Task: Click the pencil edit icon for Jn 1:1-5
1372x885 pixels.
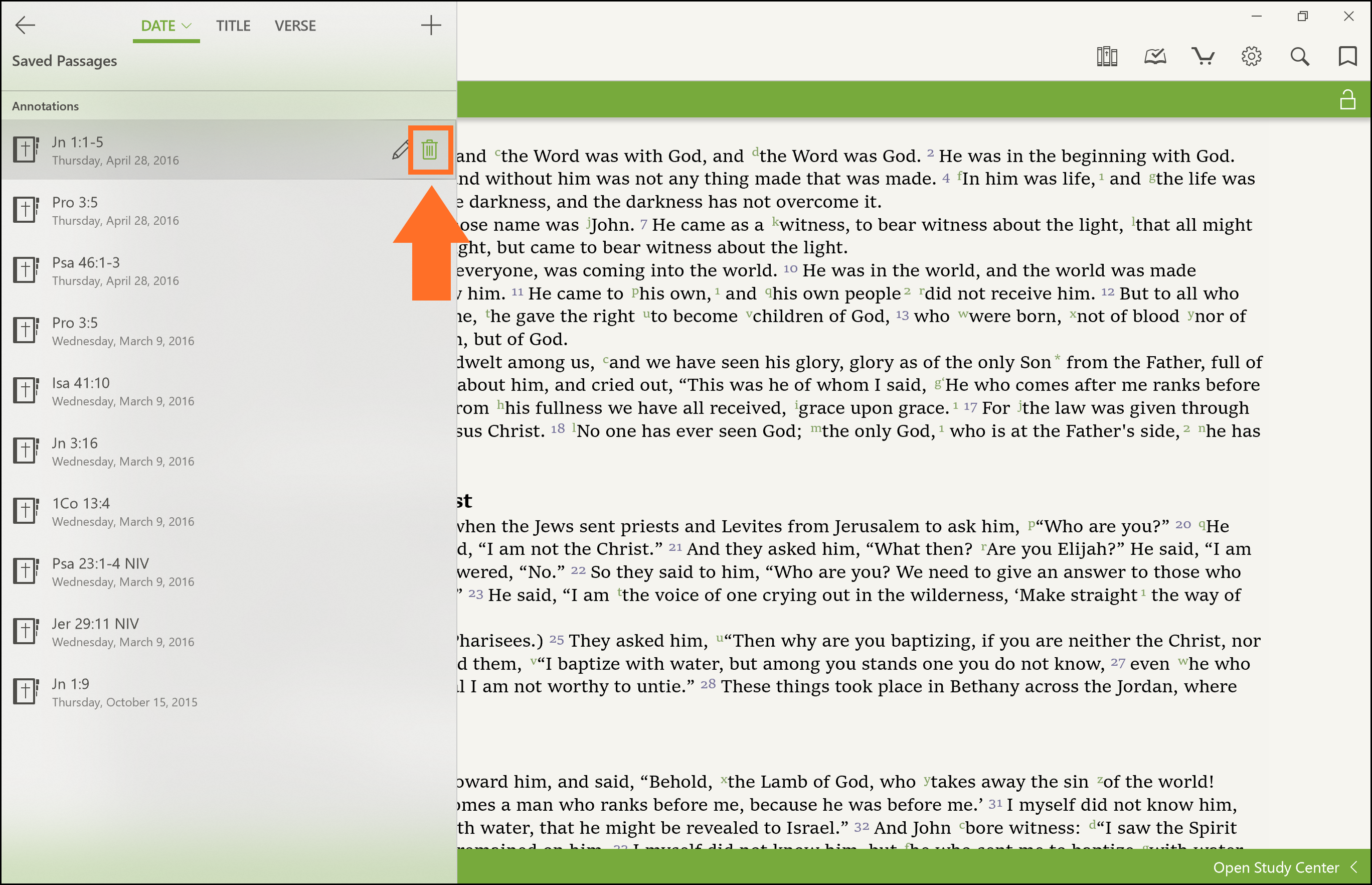Action: [400, 150]
